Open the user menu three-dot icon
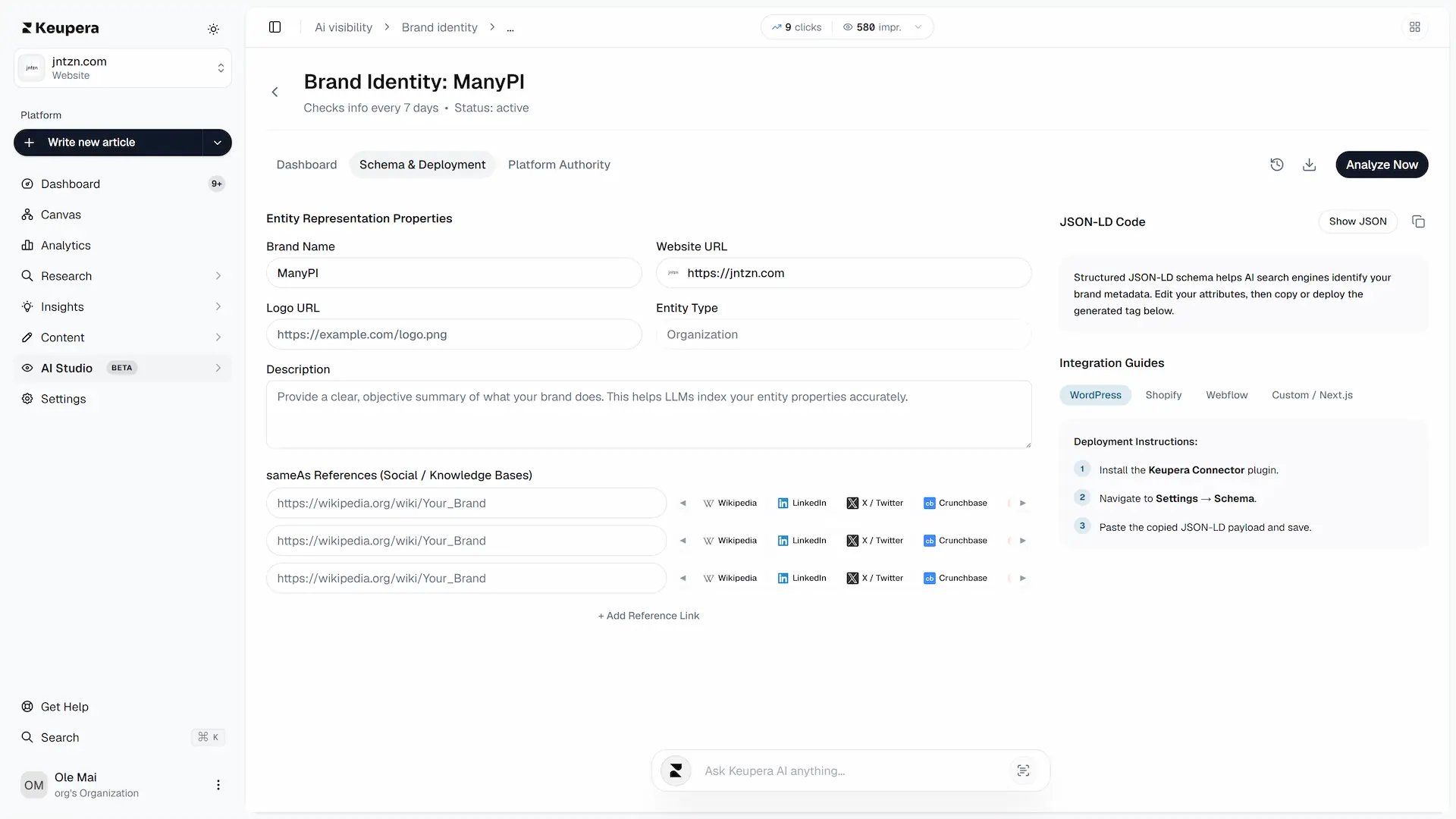 tap(218, 785)
